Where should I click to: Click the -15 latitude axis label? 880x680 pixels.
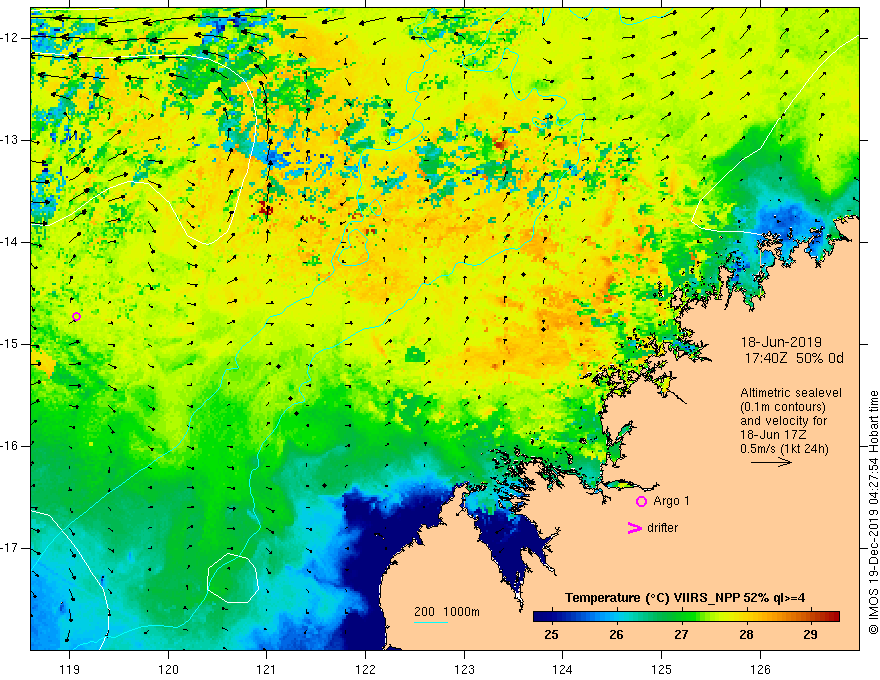click(10, 344)
